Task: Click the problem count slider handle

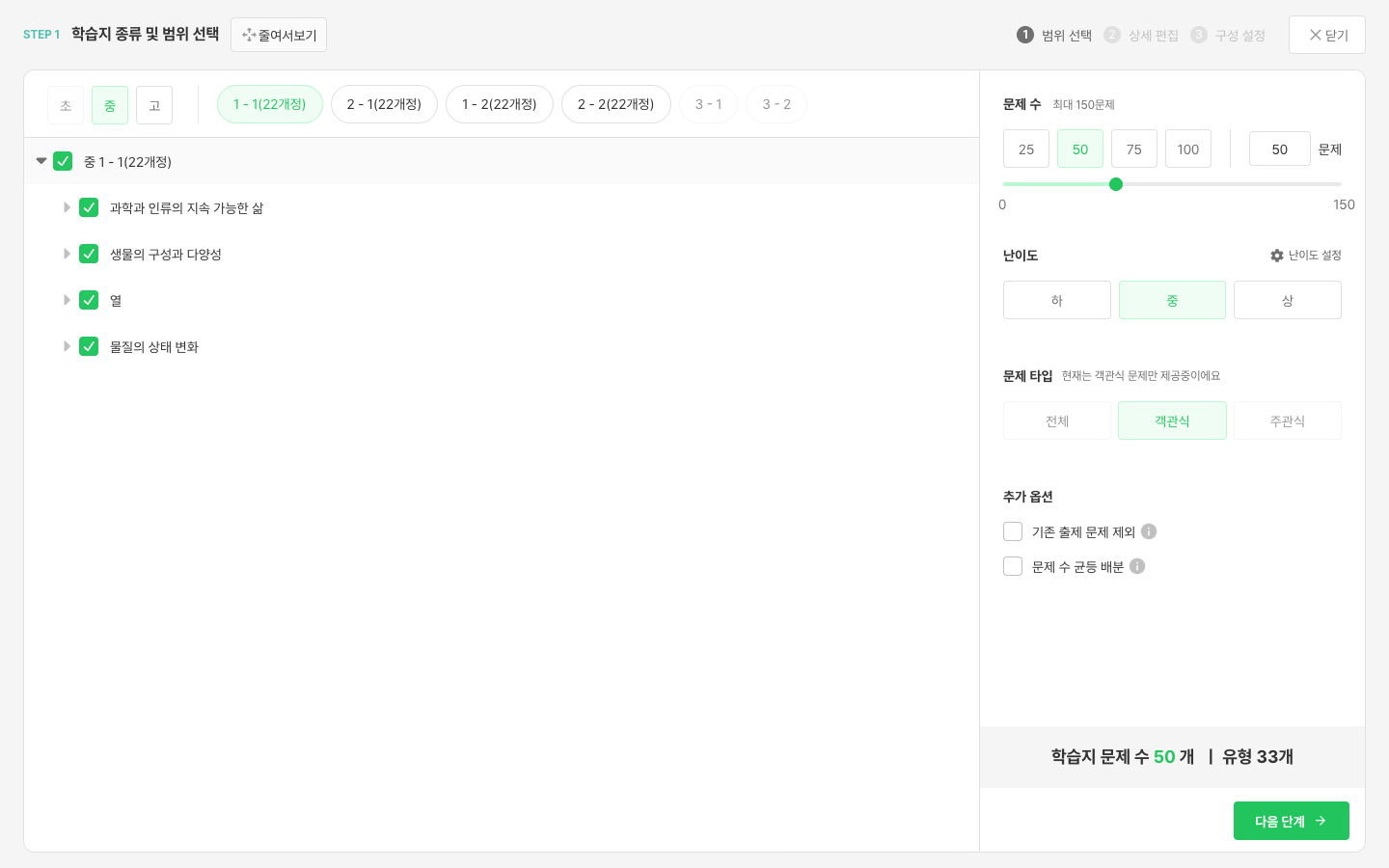Action: (1116, 184)
